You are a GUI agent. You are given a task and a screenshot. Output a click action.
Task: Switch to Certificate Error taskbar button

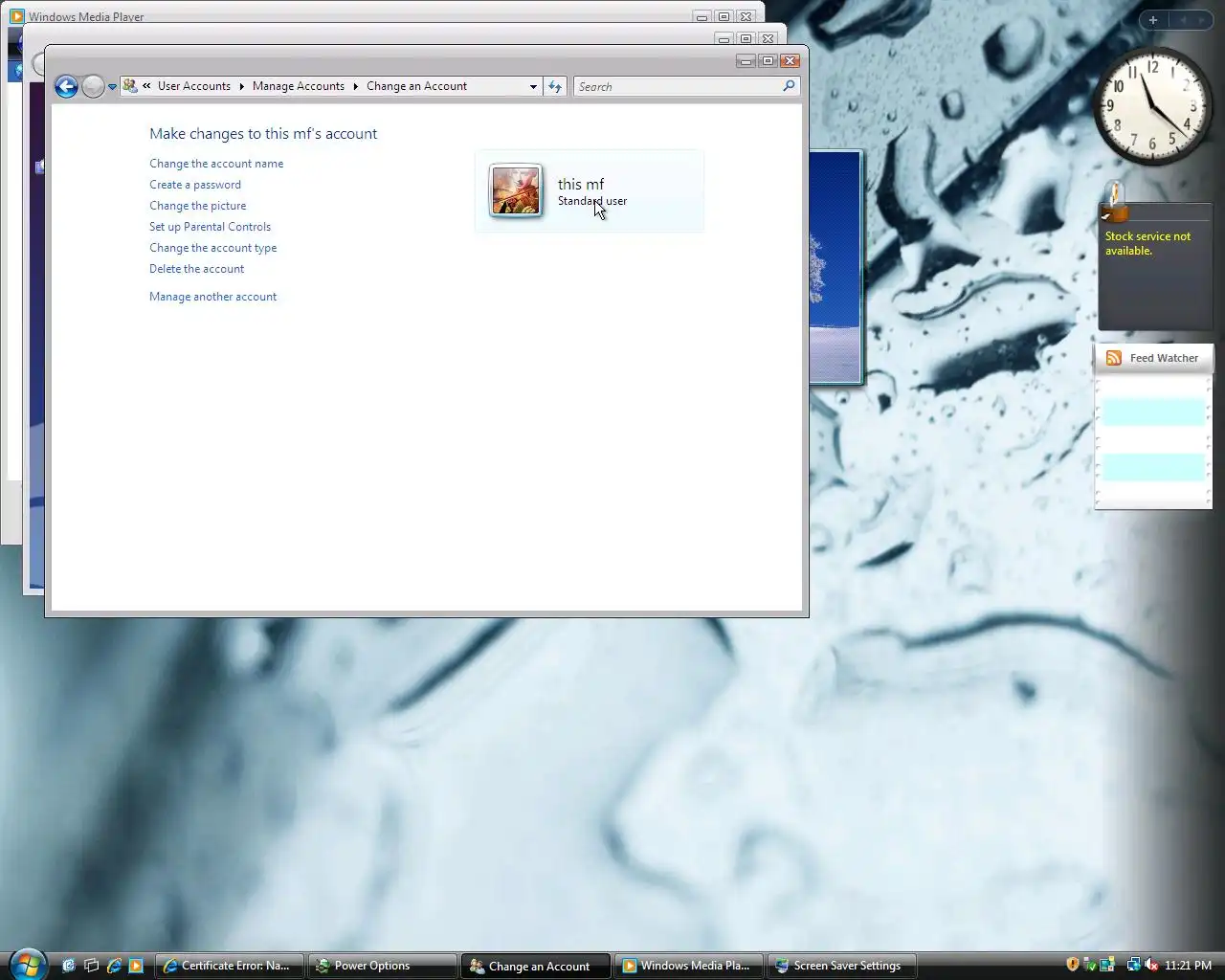click(x=228, y=966)
